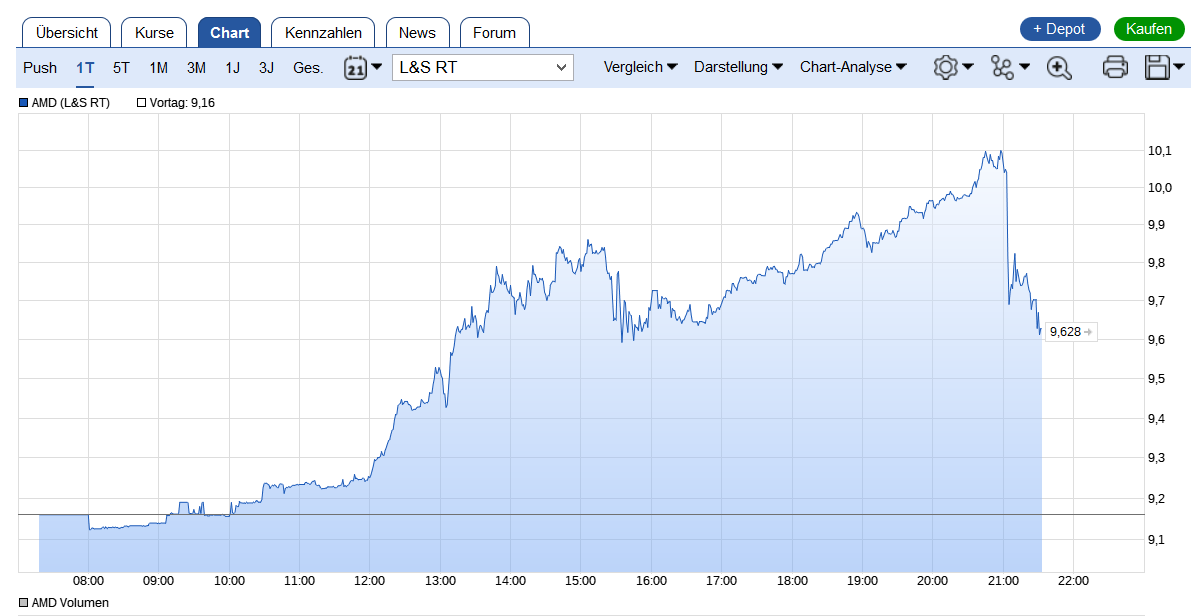1197x616 pixels.
Task: Expand the Chart-Analyse dropdown
Action: [853, 67]
